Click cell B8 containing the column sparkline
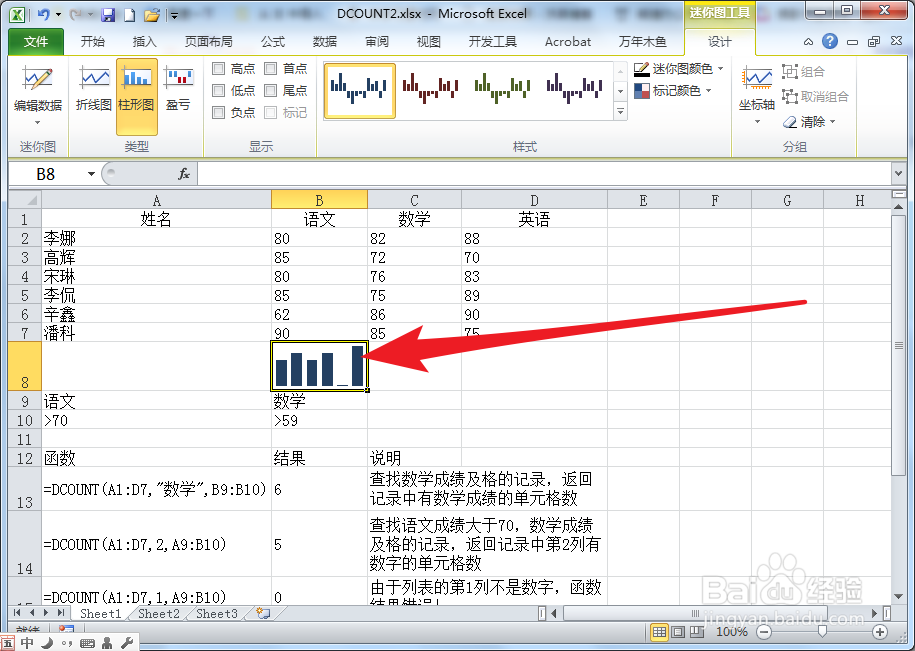915x651 pixels. coord(319,366)
